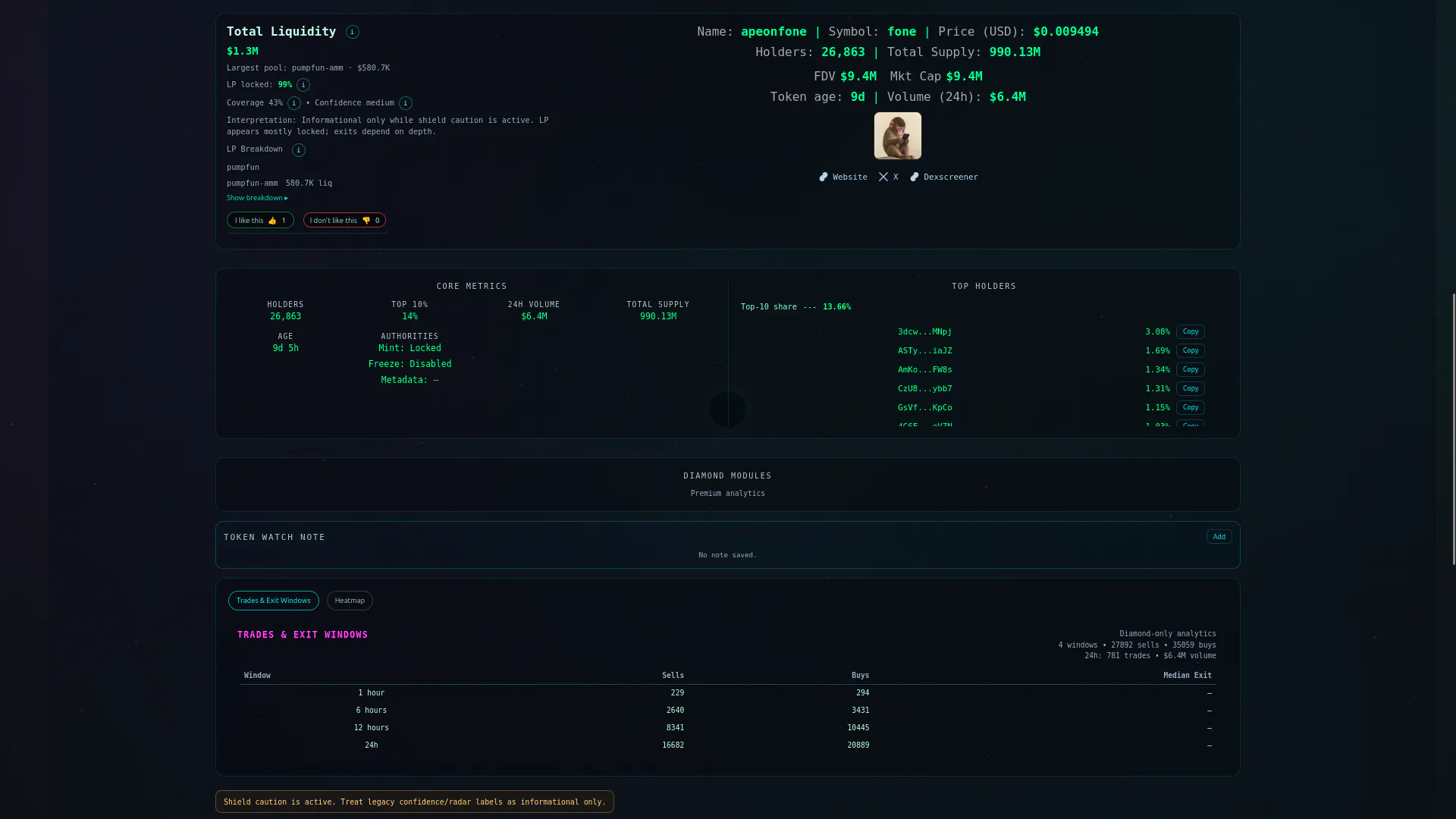Open the LP locked info icon
The width and height of the screenshot is (1456, 819).
coord(303,85)
